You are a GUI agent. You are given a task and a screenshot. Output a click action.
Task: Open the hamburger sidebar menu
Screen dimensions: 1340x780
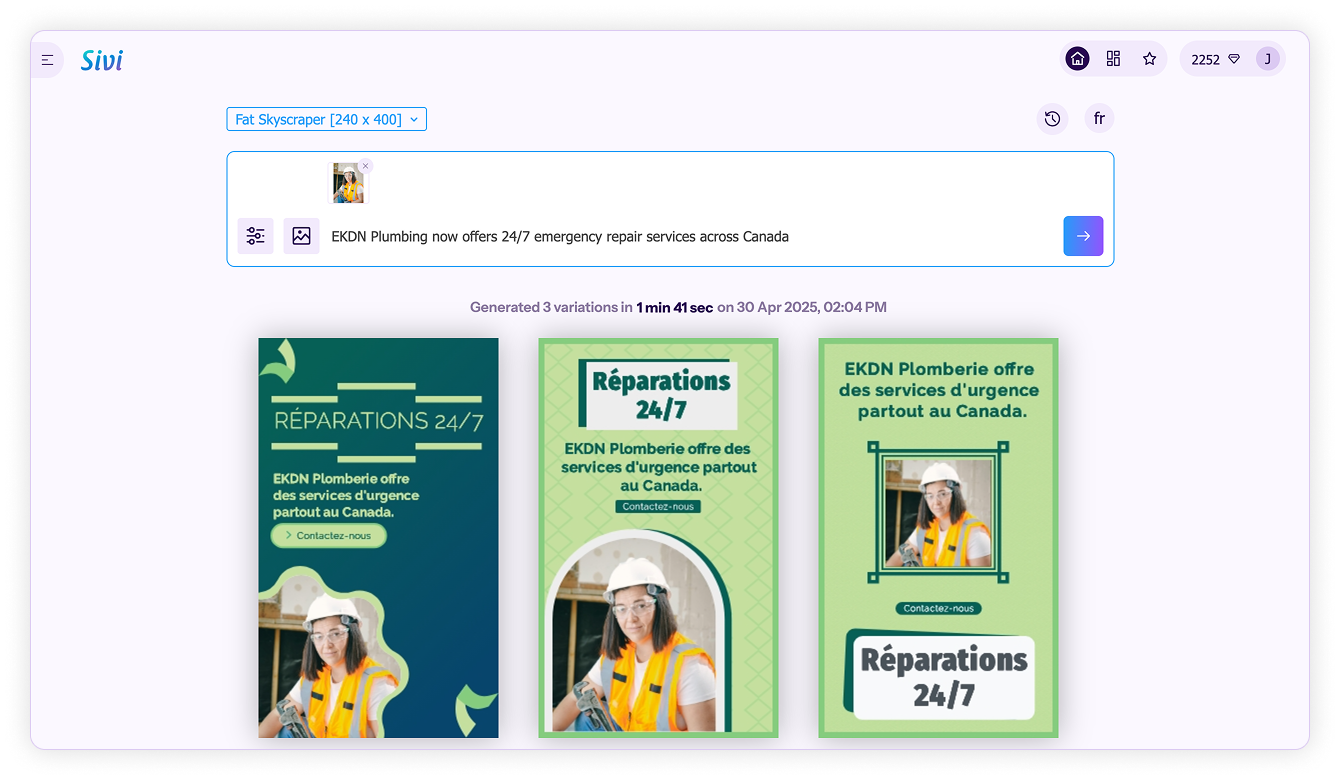(x=47, y=60)
